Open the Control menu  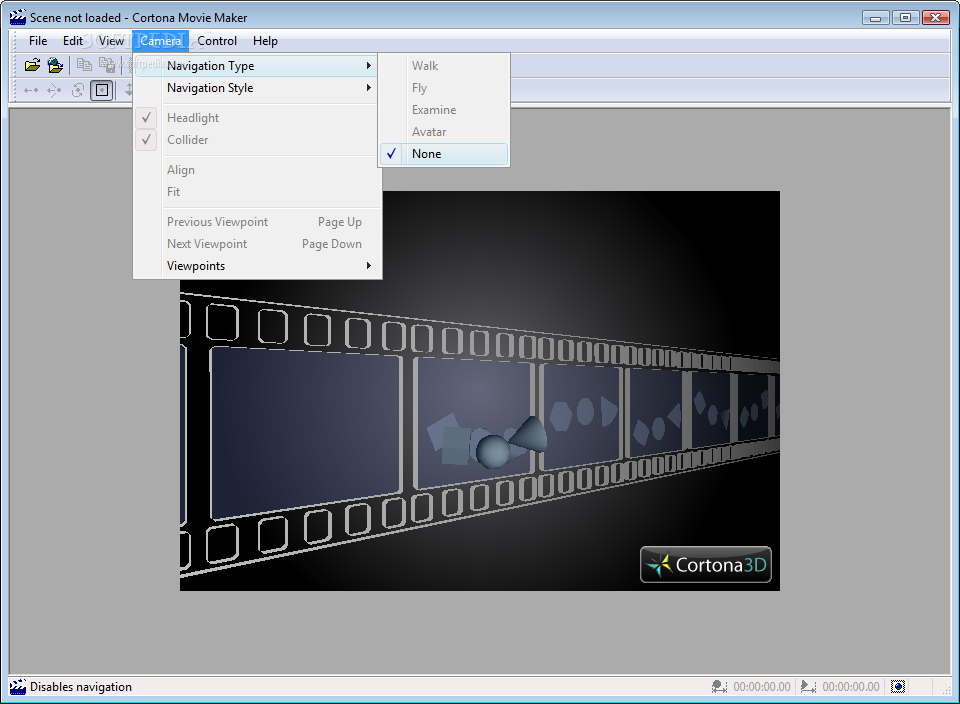pos(217,41)
